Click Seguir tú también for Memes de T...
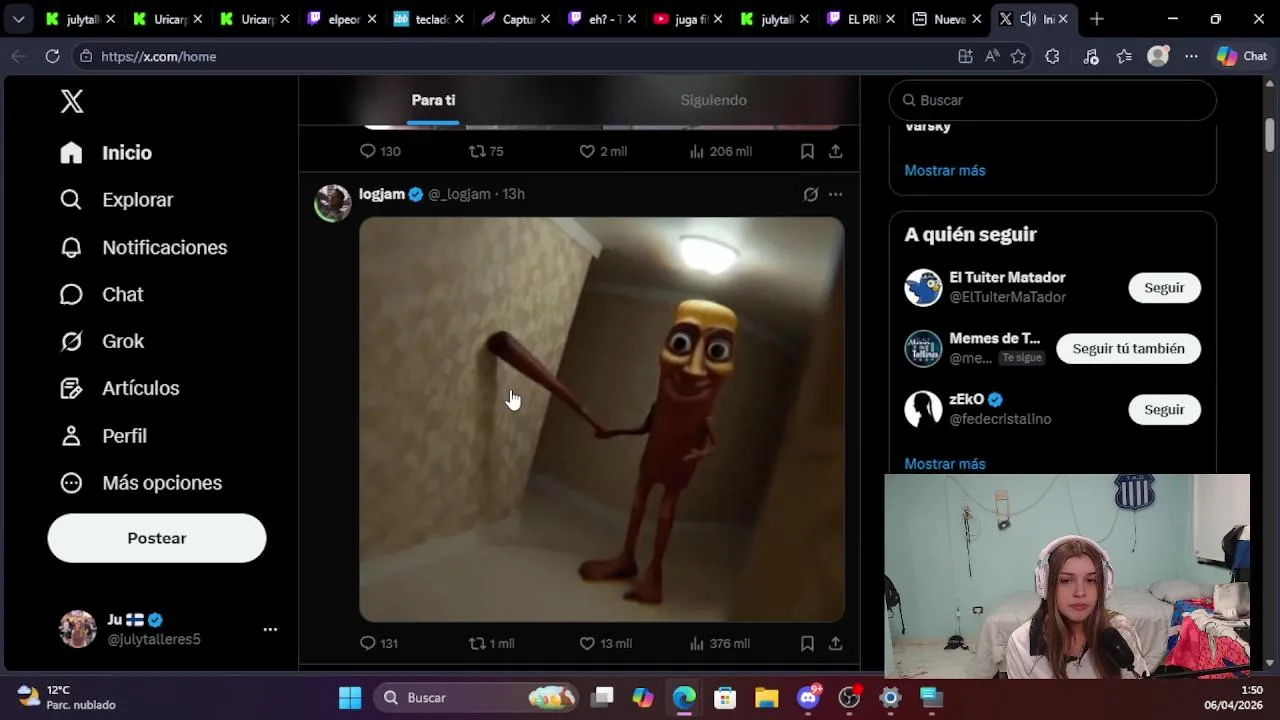Screen dimensions: 1280x720 tap(1128, 348)
